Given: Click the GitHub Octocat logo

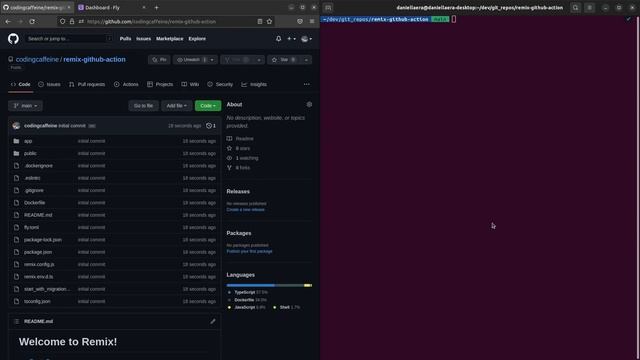Looking at the screenshot, I should tap(13, 39).
